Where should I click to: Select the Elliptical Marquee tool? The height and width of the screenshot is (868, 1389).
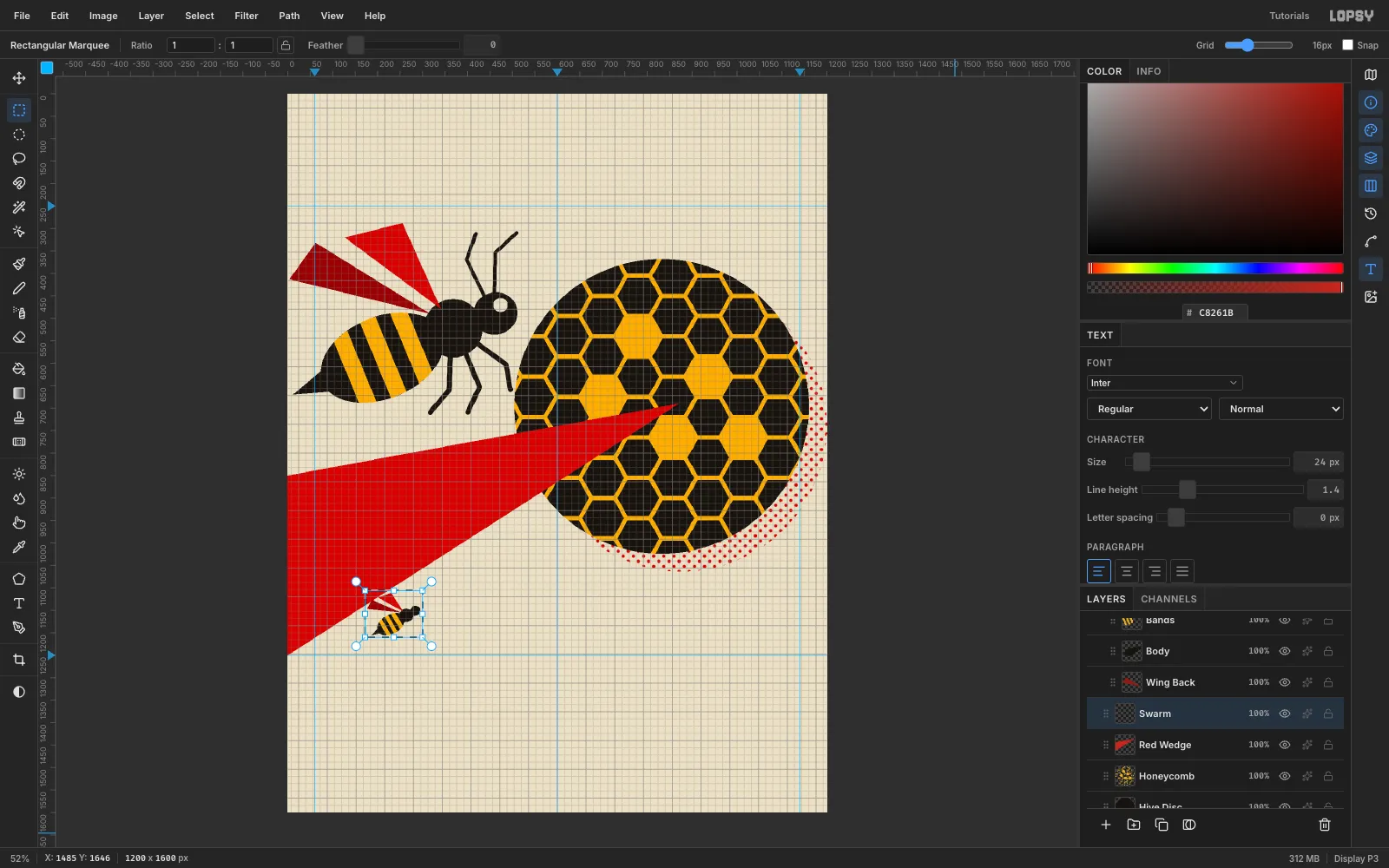pos(19,135)
